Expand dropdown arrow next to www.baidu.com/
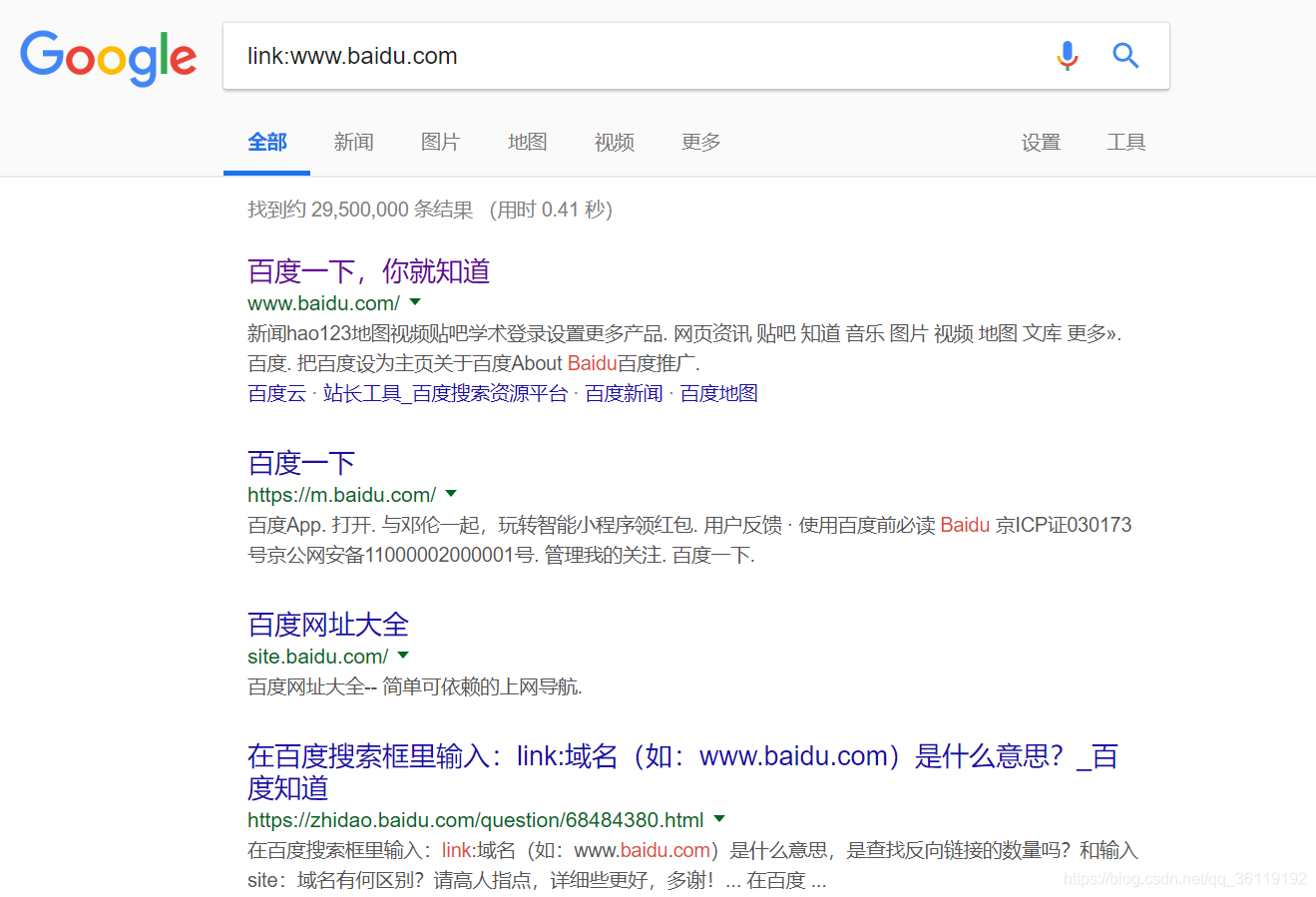This screenshot has height=897, width=1316. coord(415,302)
